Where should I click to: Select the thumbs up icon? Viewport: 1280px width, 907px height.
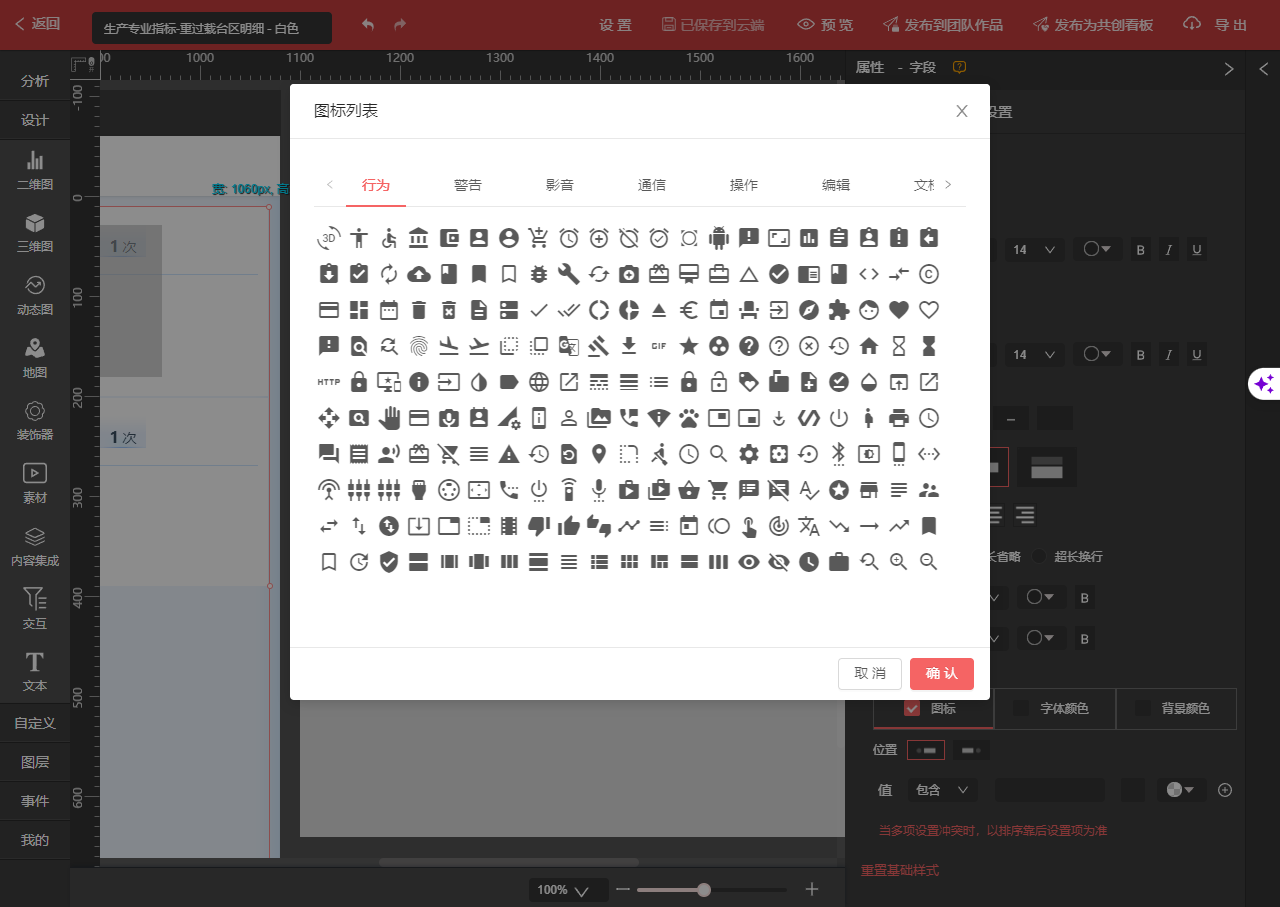click(x=568, y=526)
